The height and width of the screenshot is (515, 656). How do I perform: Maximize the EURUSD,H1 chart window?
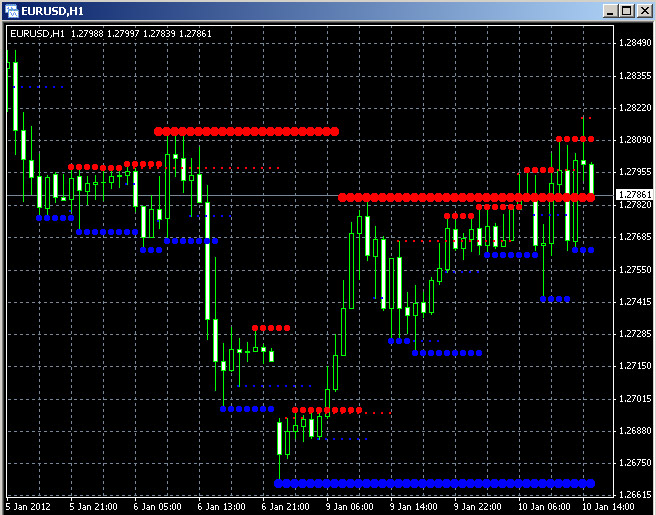point(627,11)
